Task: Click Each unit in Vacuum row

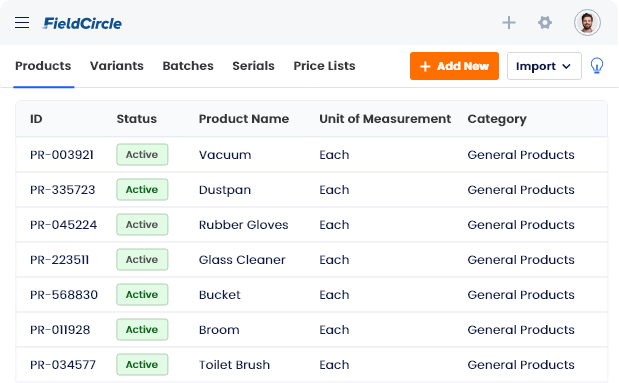Action: (334, 155)
